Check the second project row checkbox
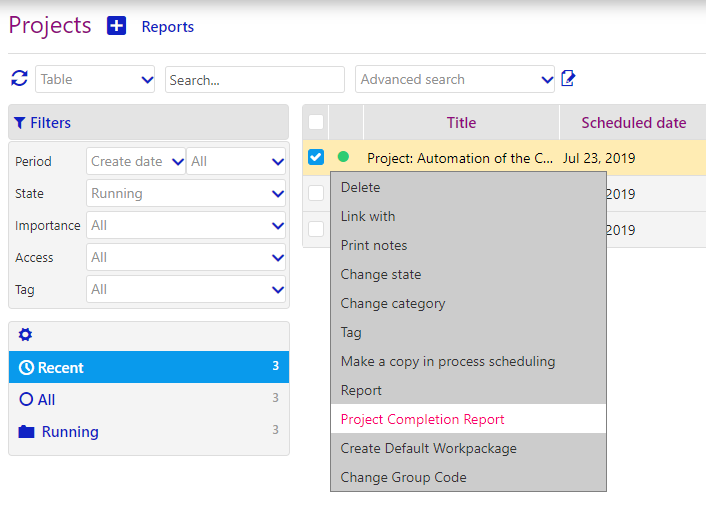706x505 pixels. (316, 193)
